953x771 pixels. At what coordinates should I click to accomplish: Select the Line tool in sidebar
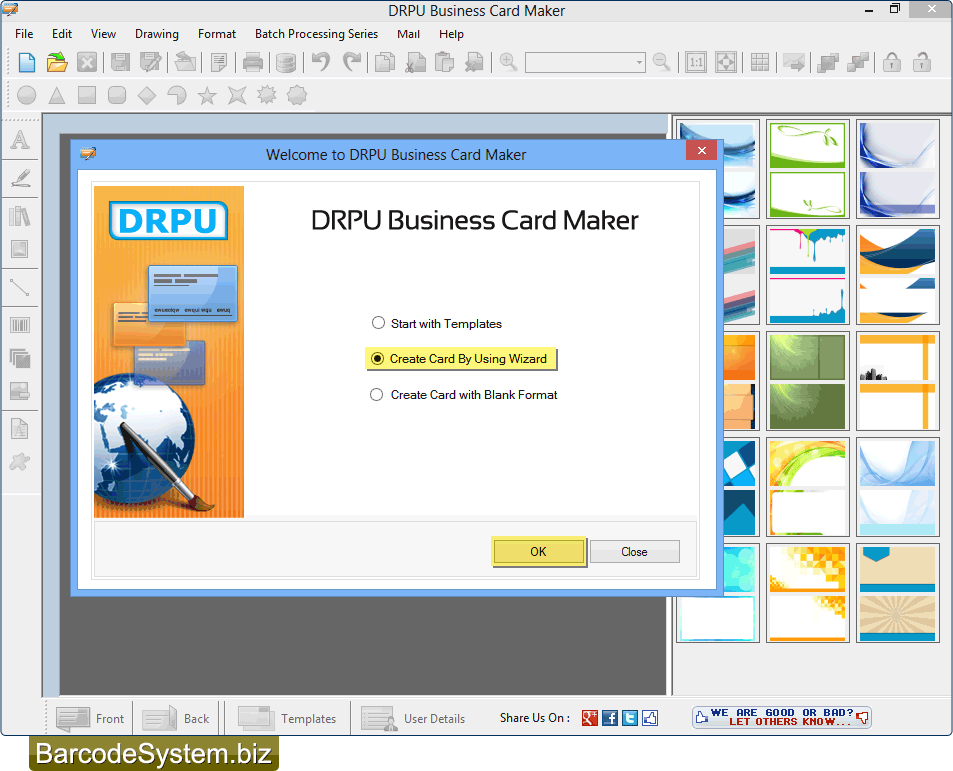pos(20,287)
